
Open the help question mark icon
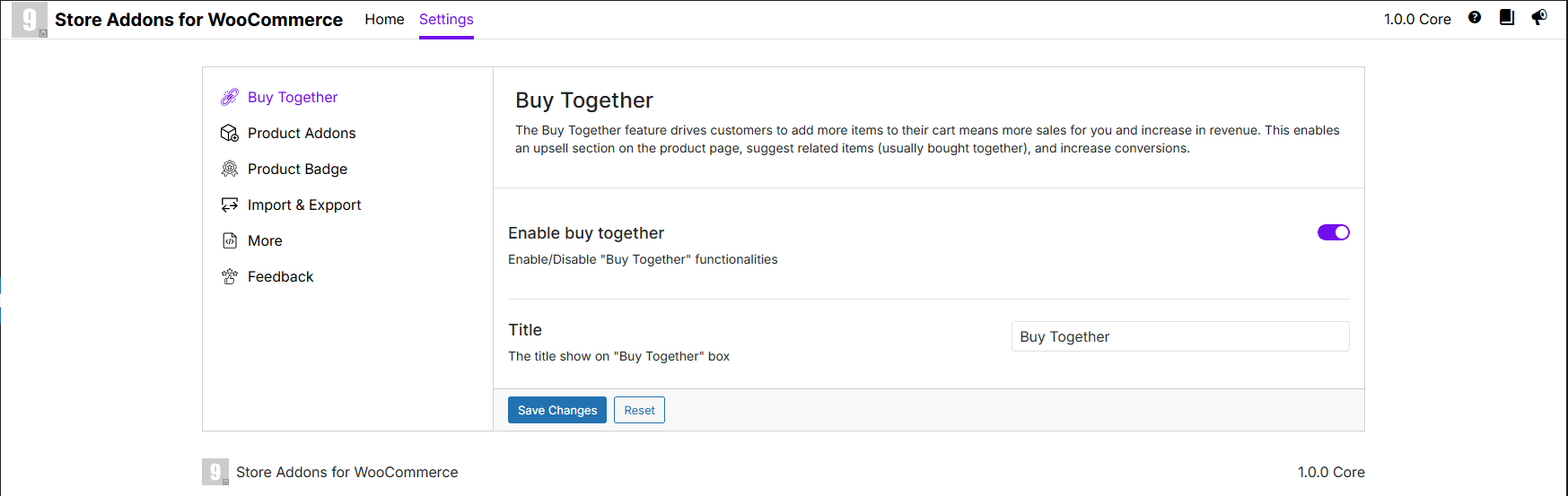[1475, 18]
